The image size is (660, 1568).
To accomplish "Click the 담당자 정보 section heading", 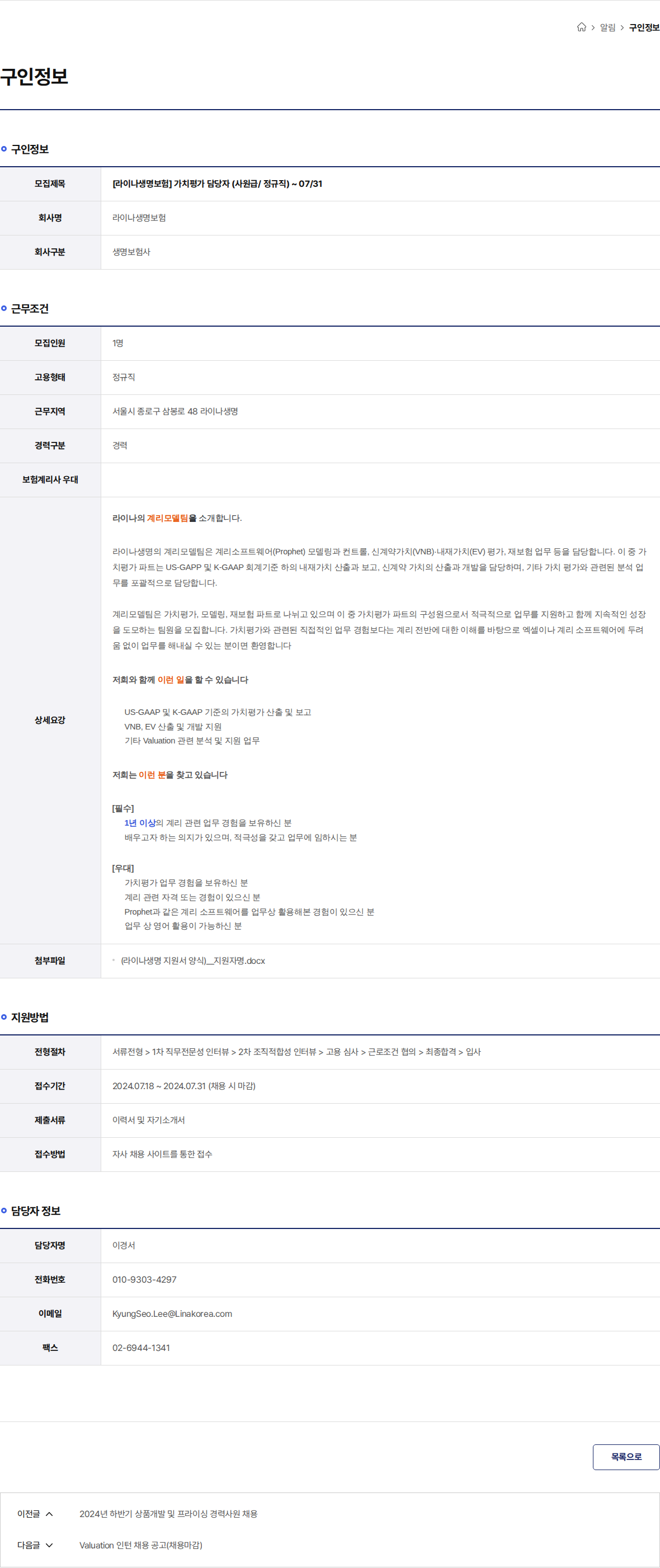I will pyautogui.click(x=35, y=1211).
